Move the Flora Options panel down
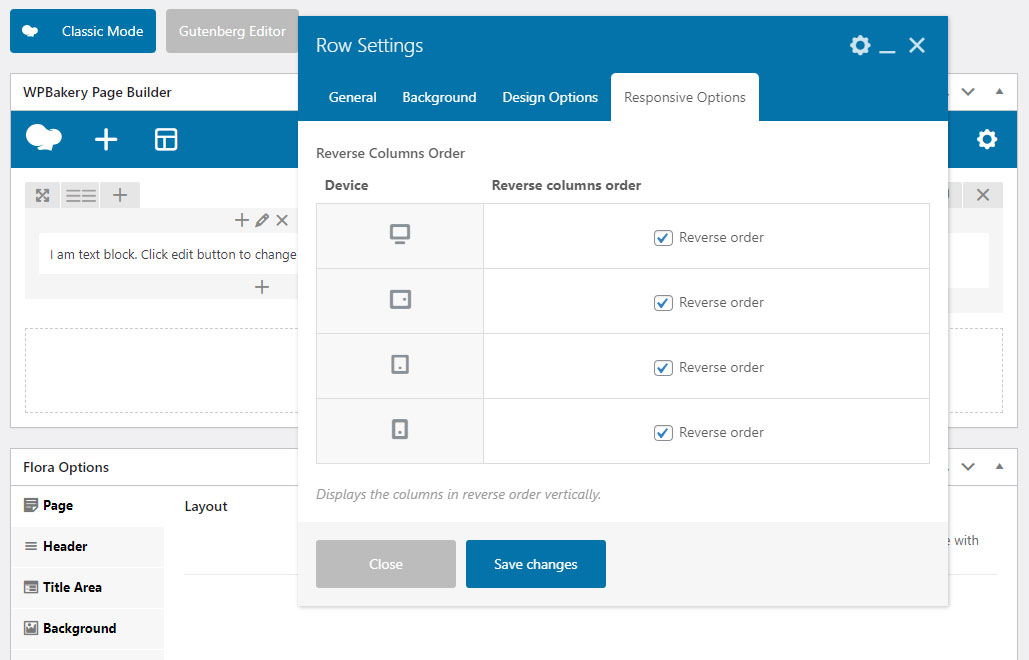Image resolution: width=1029 pixels, height=660 pixels. 967,467
